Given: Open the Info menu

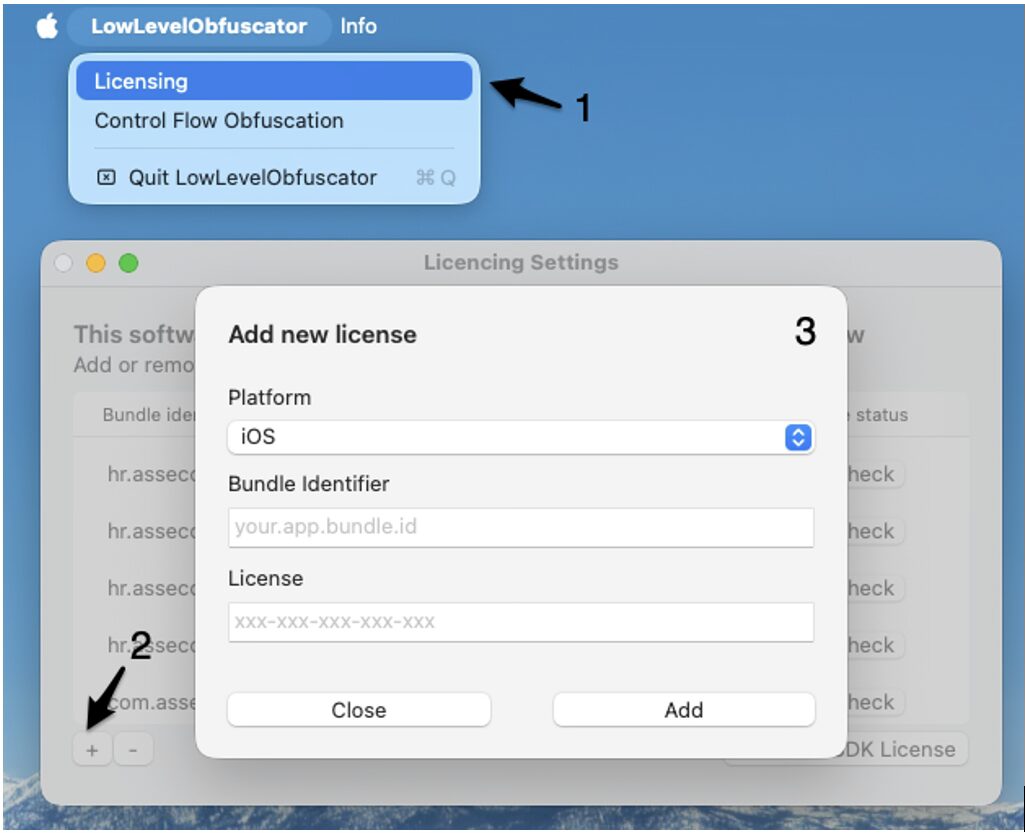Looking at the screenshot, I should pyautogui.click(x=358, y=27).
